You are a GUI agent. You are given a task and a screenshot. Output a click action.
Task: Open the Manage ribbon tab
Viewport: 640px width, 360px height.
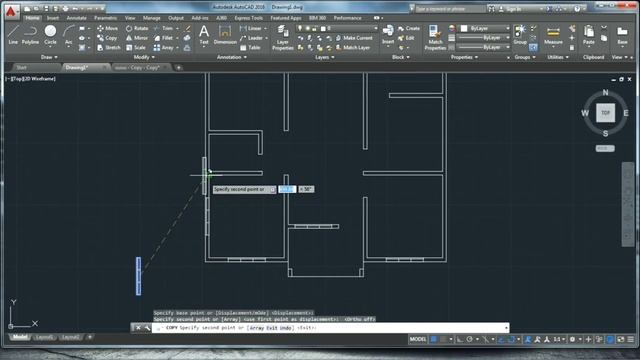point(151,18)
